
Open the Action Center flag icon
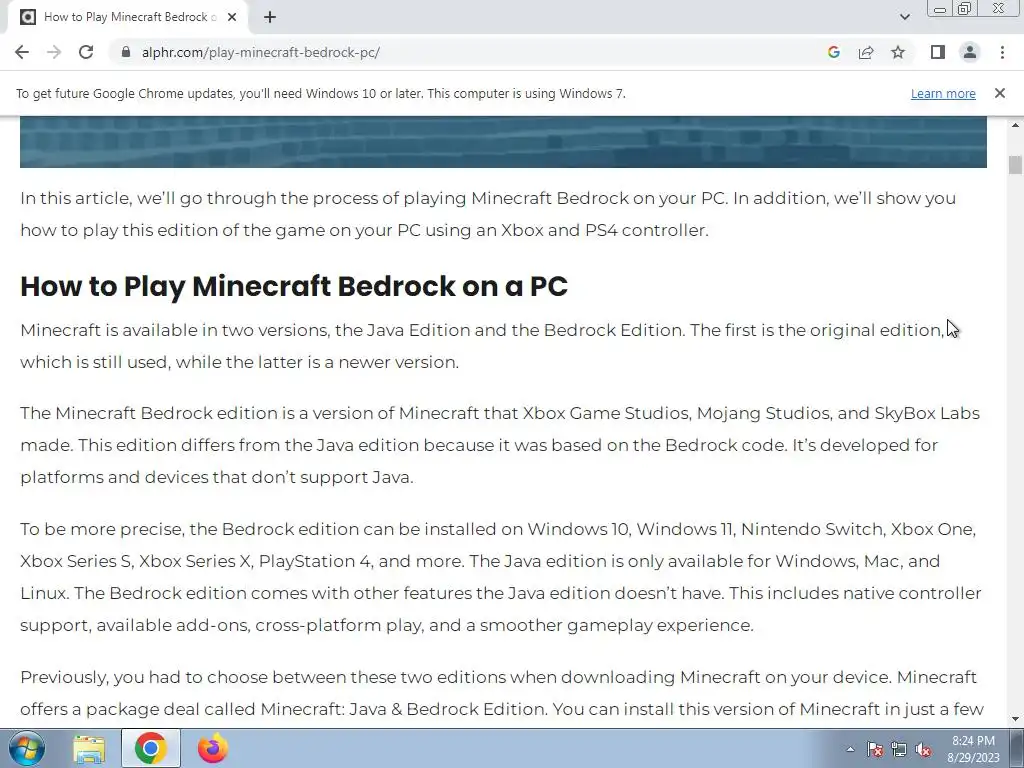[x=874, y=749]
